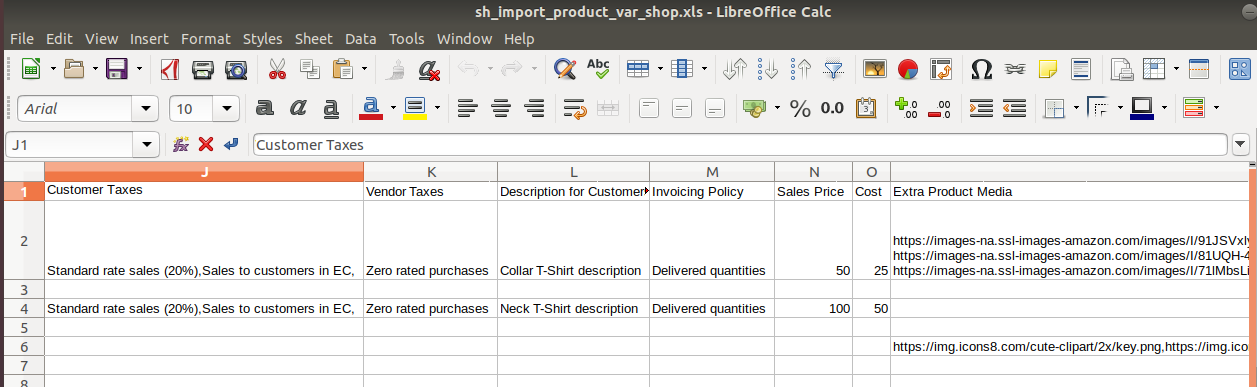Select the Cut scissors icon
This screenshot has width=1257, height=387.
tap(277, 70)
